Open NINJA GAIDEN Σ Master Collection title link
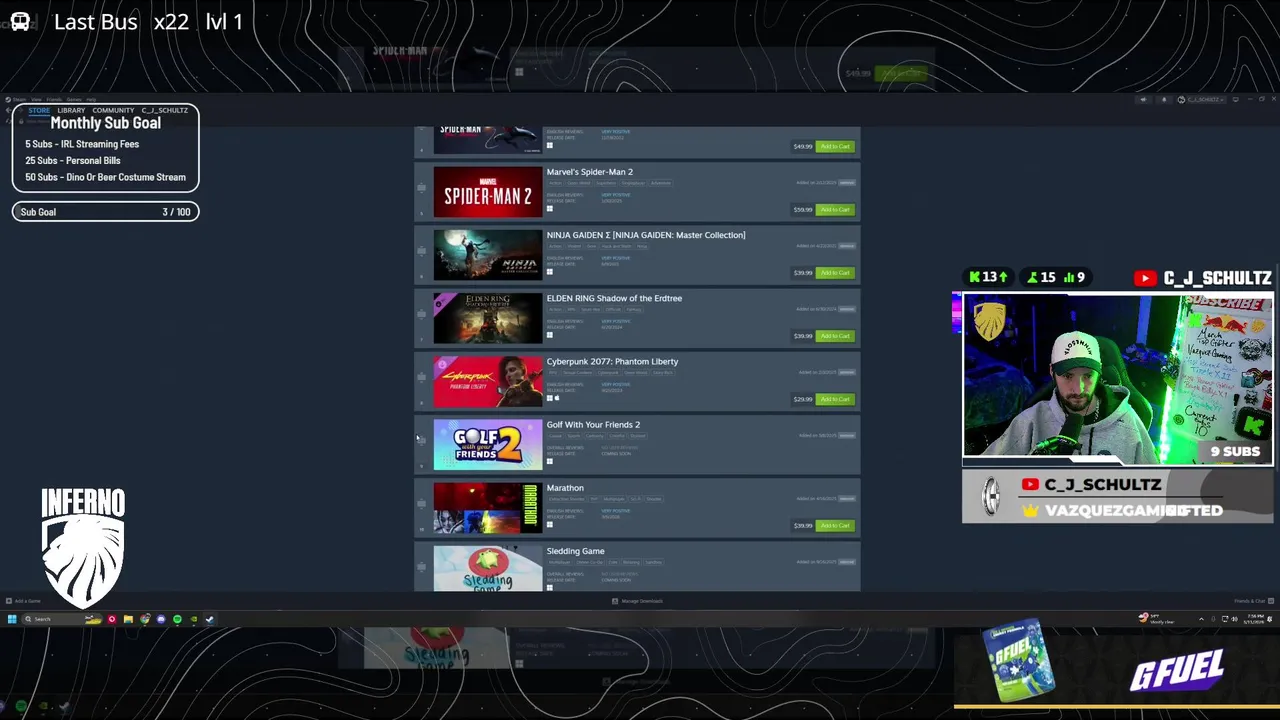1280x720 pixels. [x=645, y=235]
